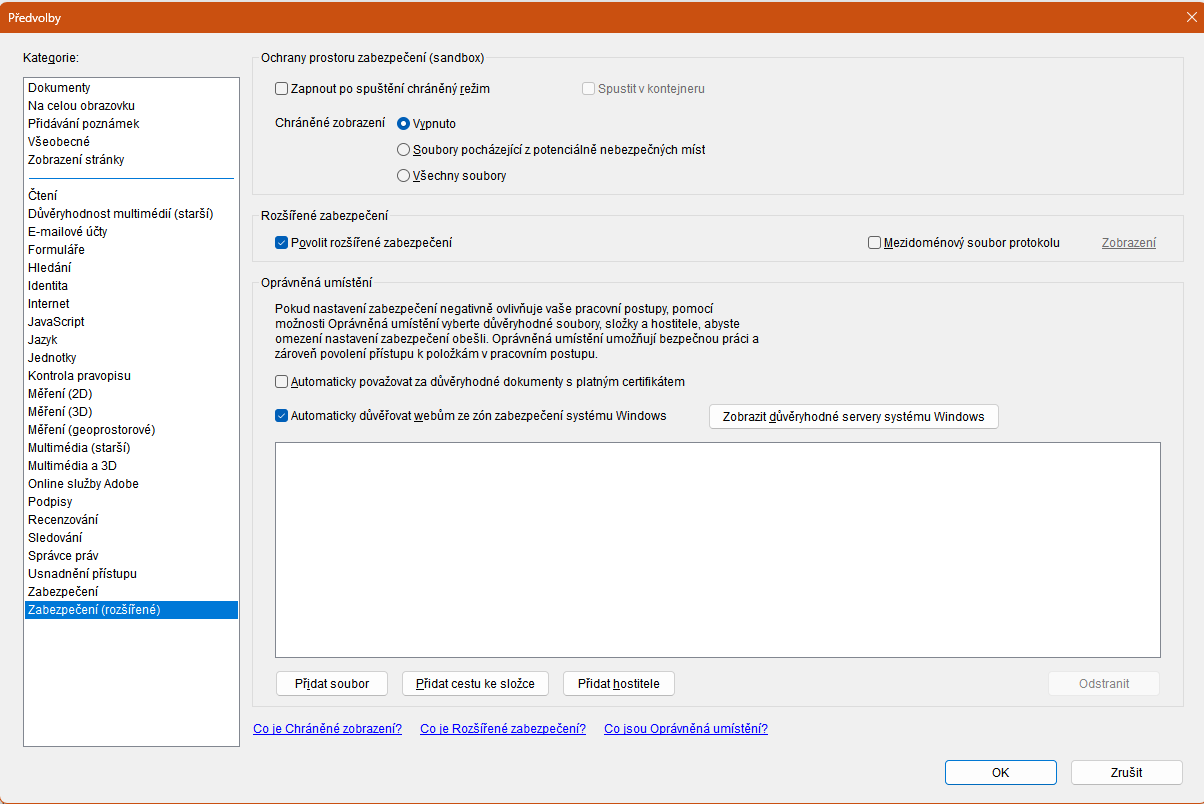Disable 'Automaticky důvěřovat webům' checkbox
This screenshot has width=1204, height=804.
(282, 416)
